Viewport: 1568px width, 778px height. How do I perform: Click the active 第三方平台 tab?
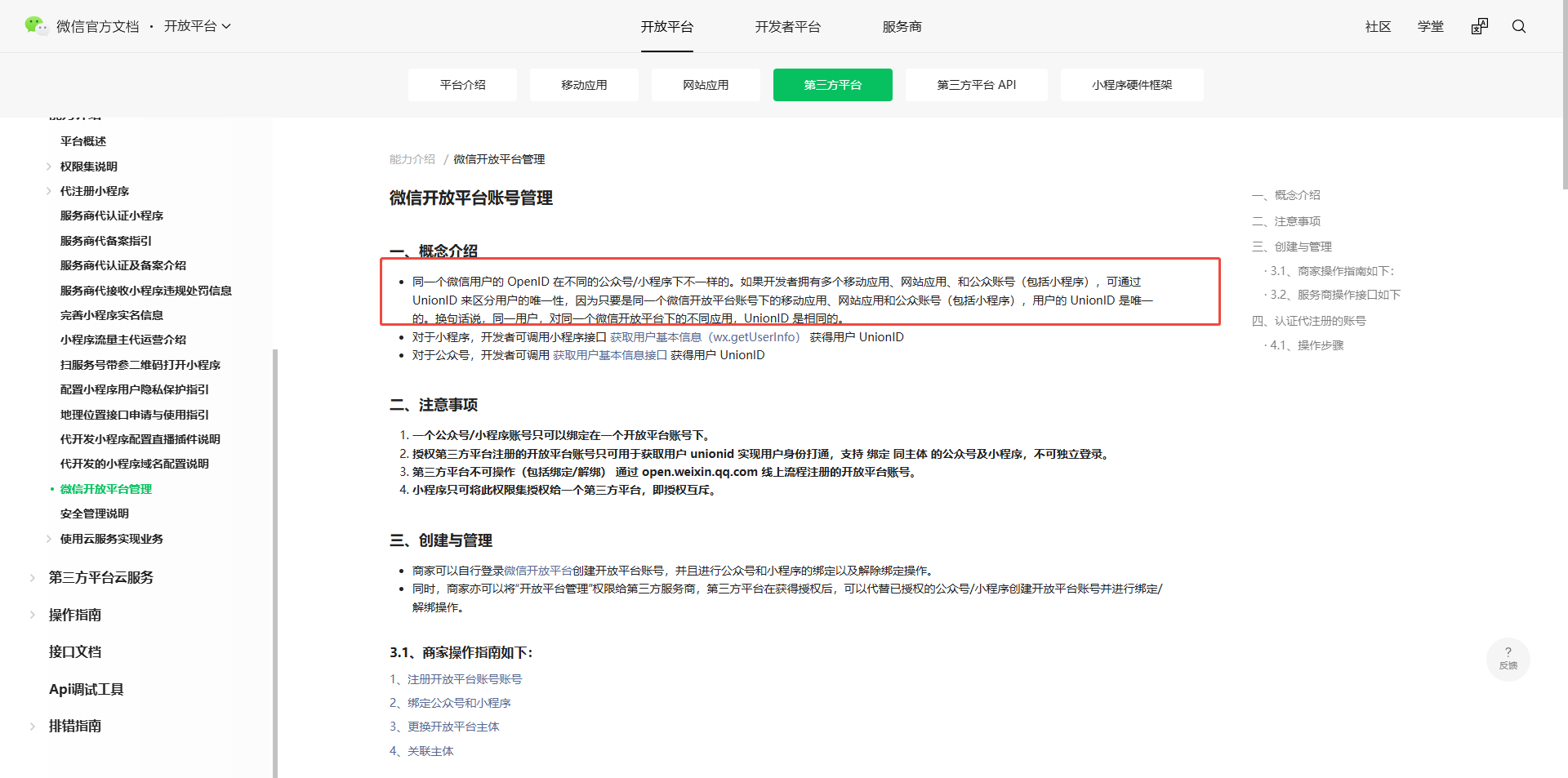pos(833,85)
